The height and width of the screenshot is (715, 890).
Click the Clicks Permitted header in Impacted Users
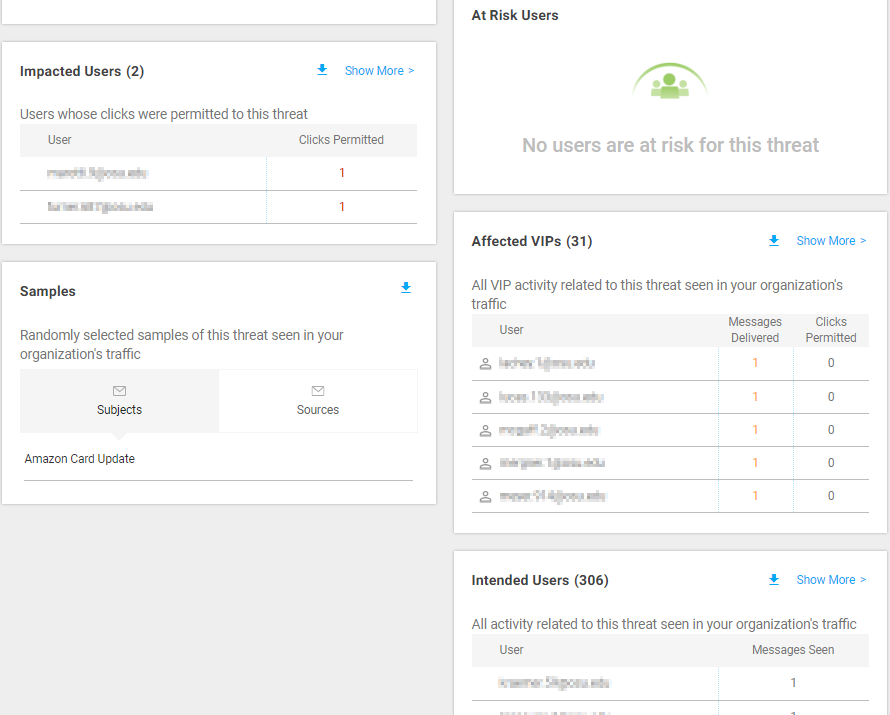pyautogui.click(x=341, y=140)
